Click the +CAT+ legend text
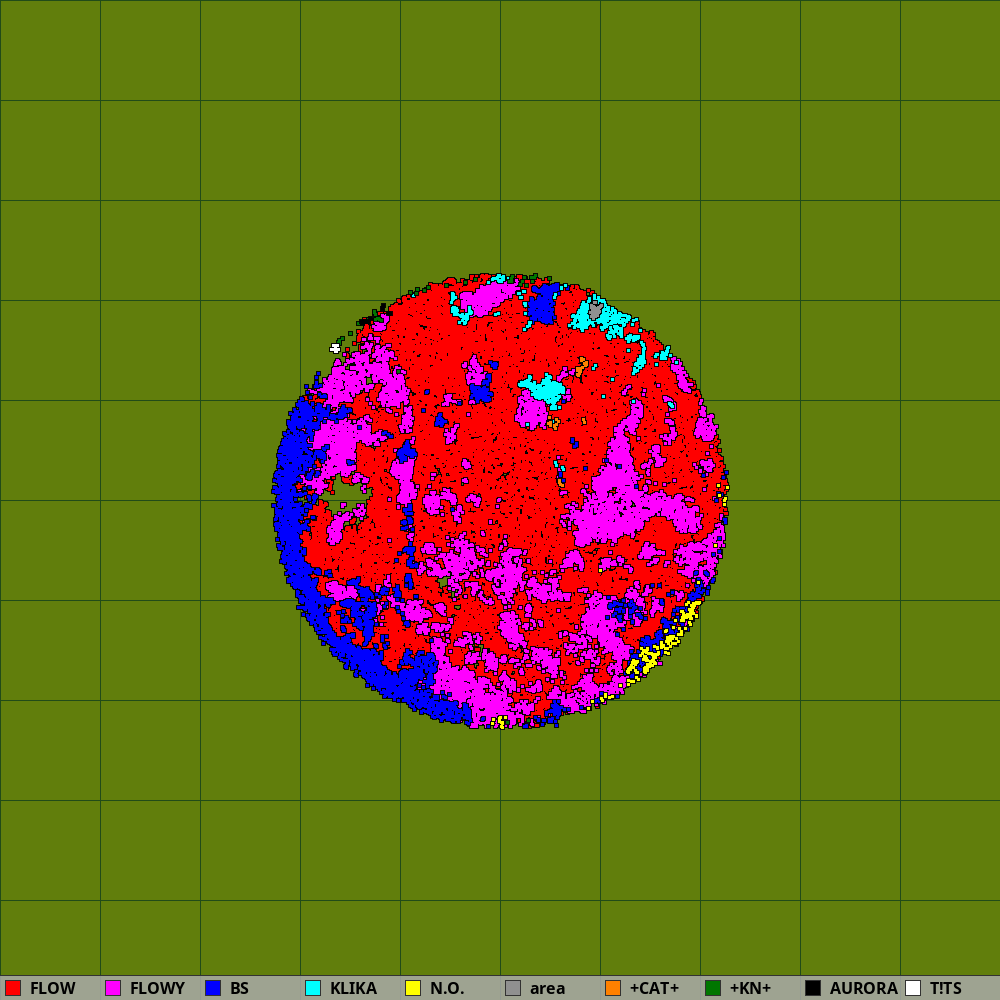 pos(654,988)
